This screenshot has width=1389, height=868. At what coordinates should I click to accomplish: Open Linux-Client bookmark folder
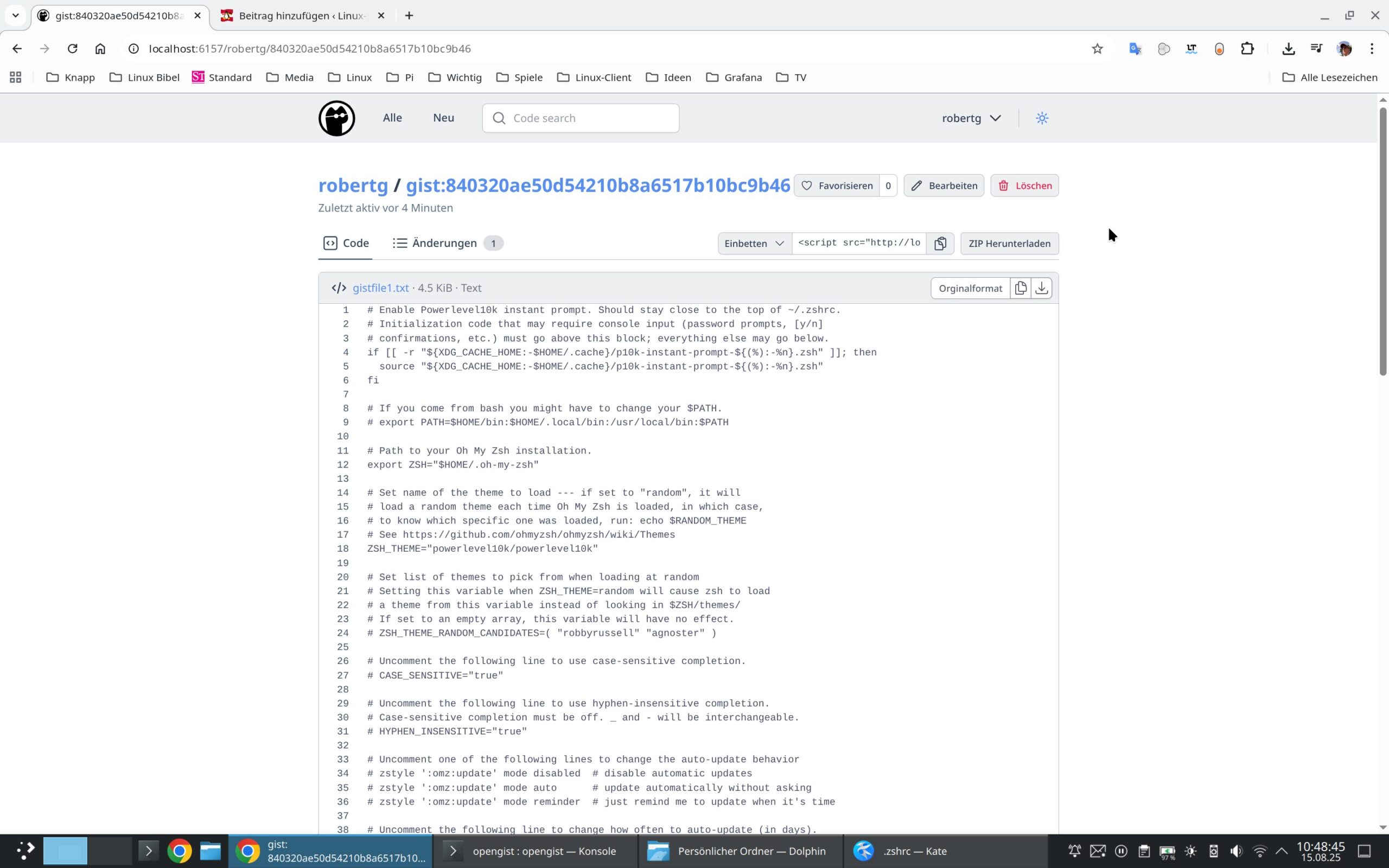click(594, 78)
